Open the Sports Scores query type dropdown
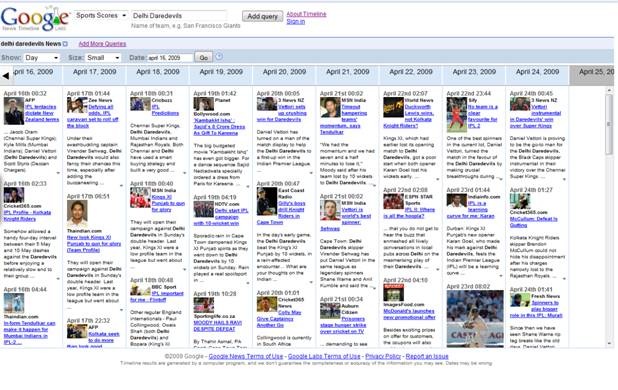618x390 pixels. click(x=101, y=15)
